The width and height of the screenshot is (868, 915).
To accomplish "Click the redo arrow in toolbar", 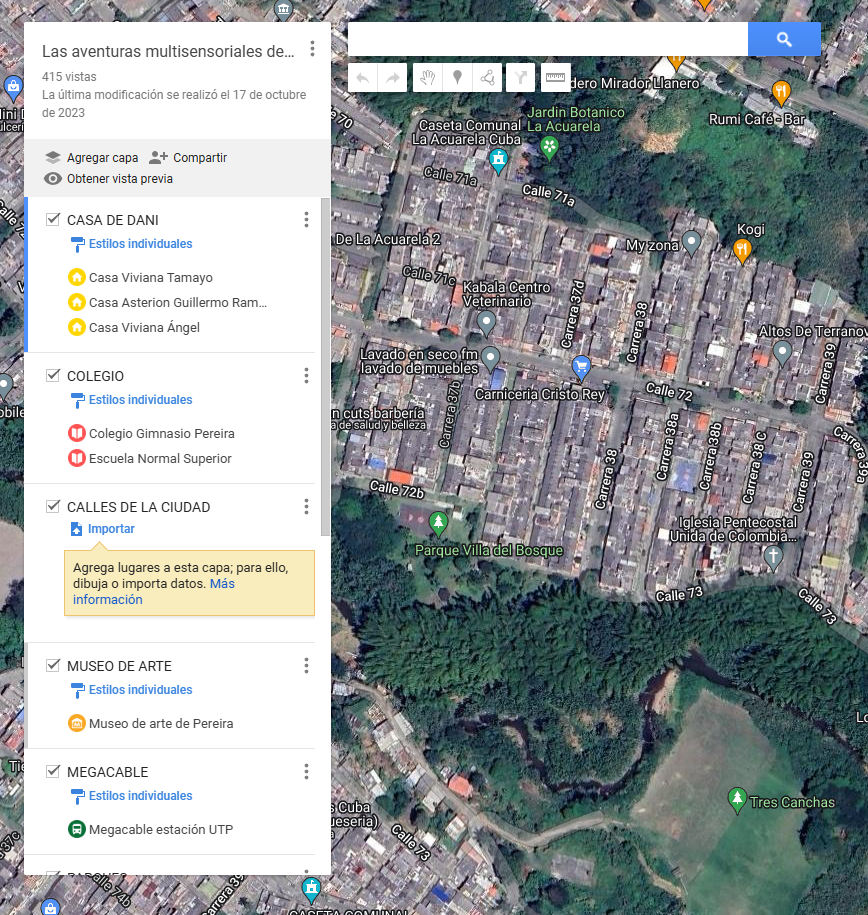I will click(393, 78).
